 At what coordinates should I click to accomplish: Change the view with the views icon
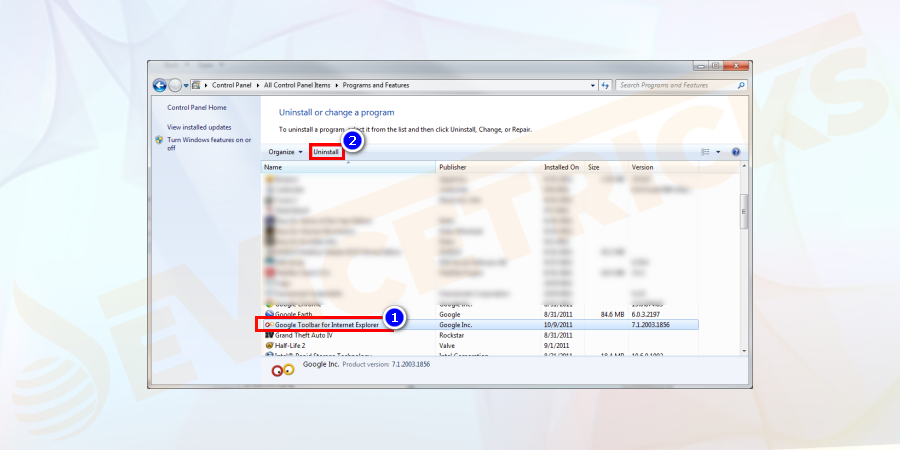705,152
